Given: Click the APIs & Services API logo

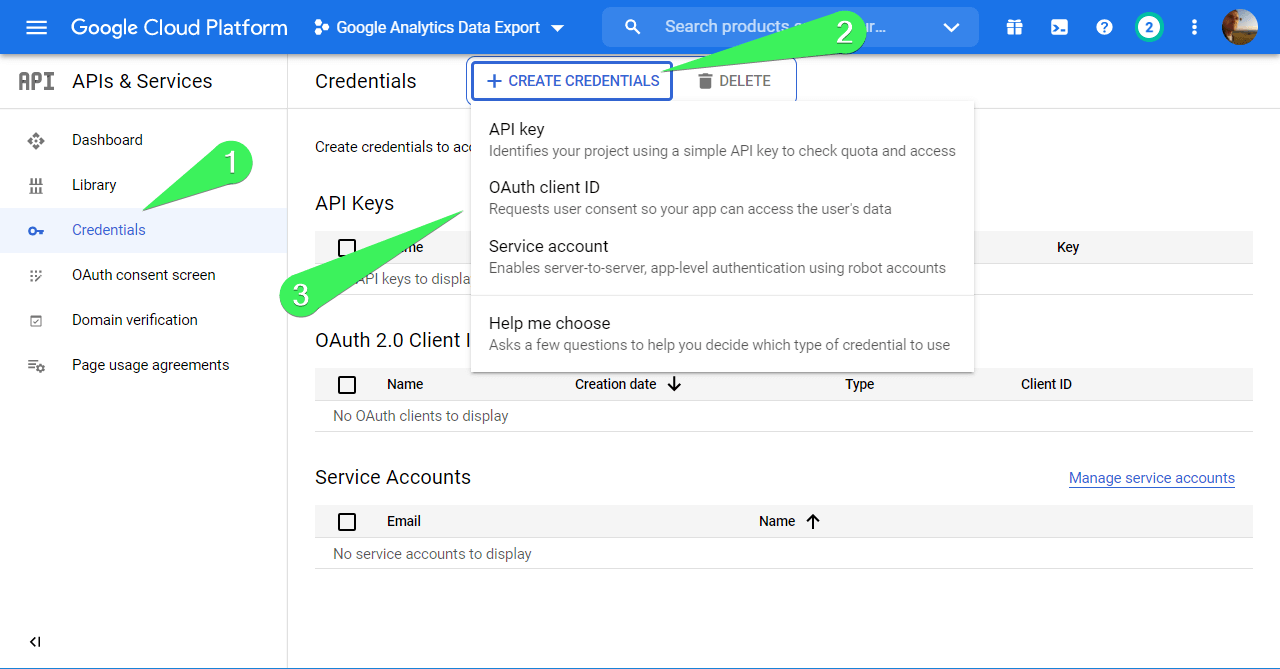Looking at the screenshot, I should pyautogui.click(x=37, y=81).
